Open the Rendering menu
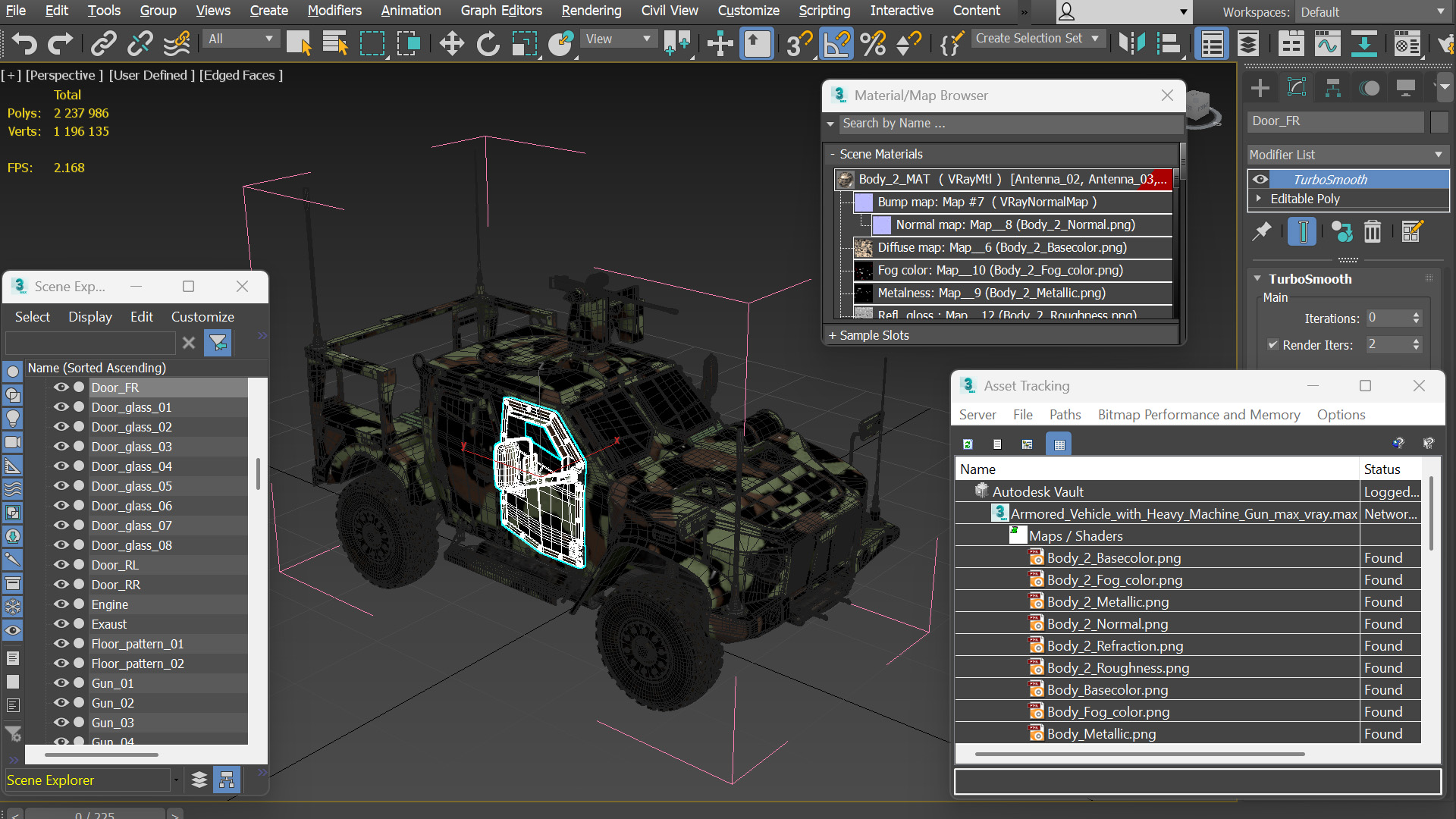Viewport: 1456px width, 819px height. pyautogui.click(x=591, y=11)
